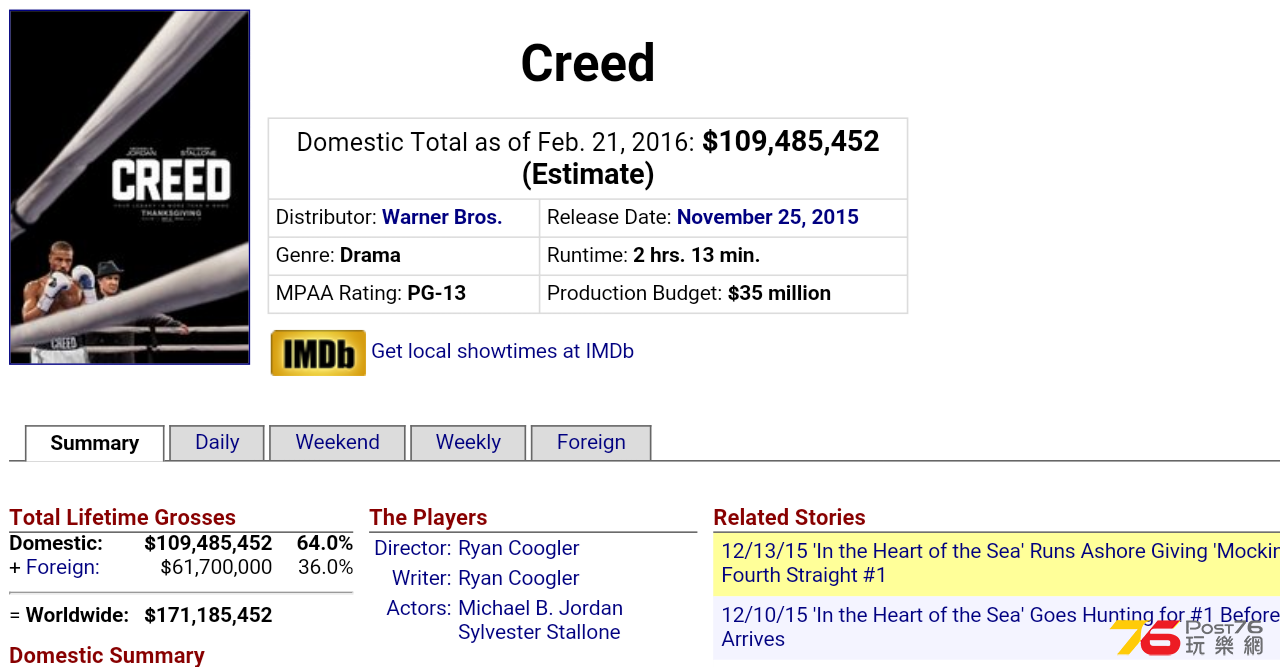Switch to the Weekly tab
Viewport: 1280px width, 668px height.
tap(468, 443)
